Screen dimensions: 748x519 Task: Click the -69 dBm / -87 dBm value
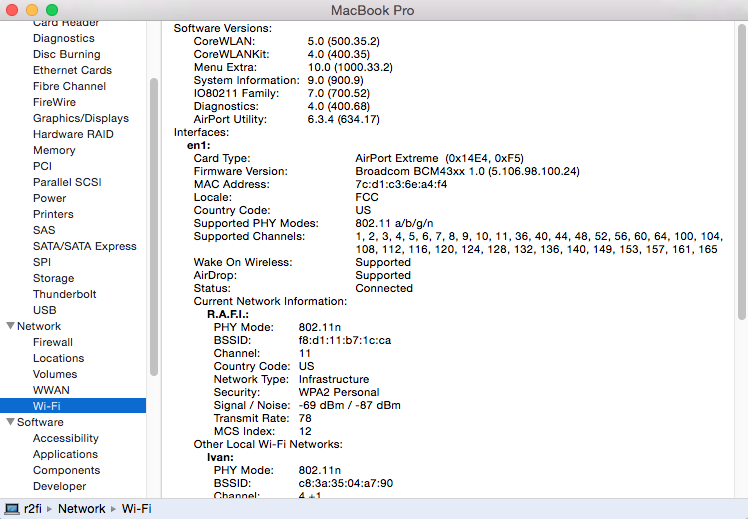(x=349, y=405)
